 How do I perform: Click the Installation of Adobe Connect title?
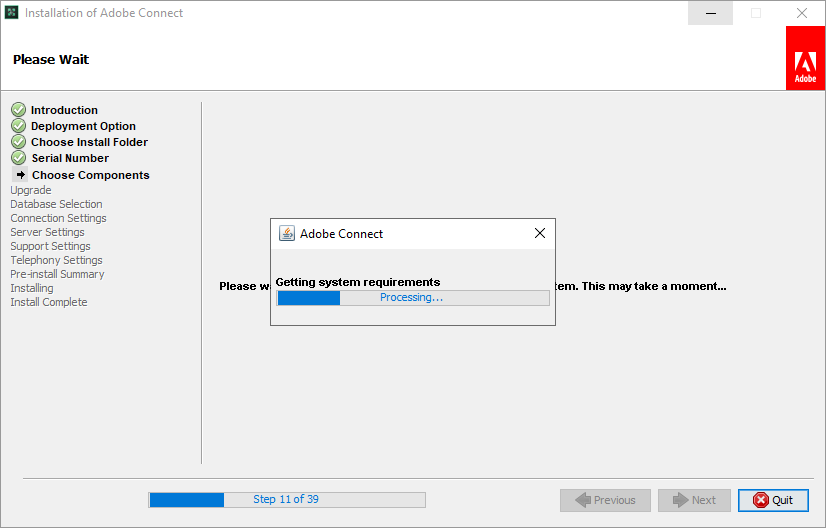[104, 13]
